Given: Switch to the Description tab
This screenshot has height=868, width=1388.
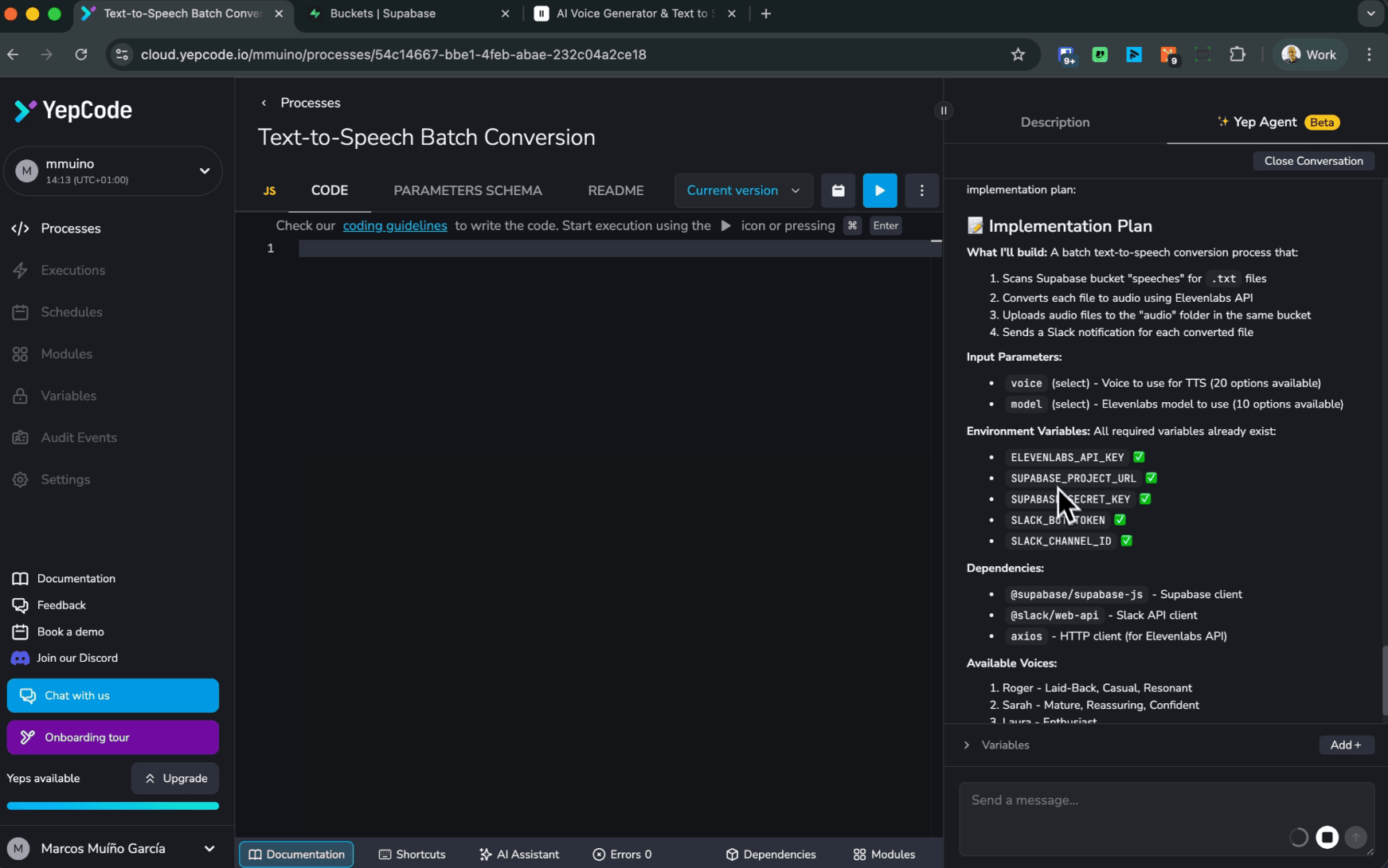Looking at the screenshot, I should pyautogui.click(x=1054, y=122).
